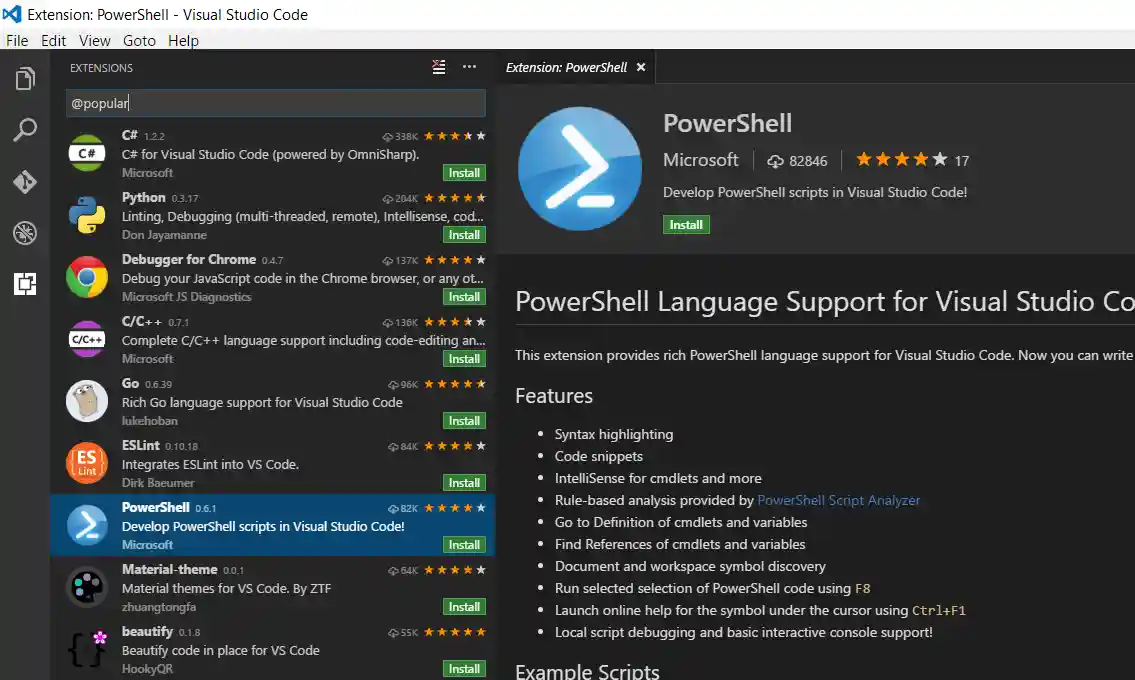The image size is (1135, 680).
Task: Click the Python extension icon
Action: pos(86,215)
